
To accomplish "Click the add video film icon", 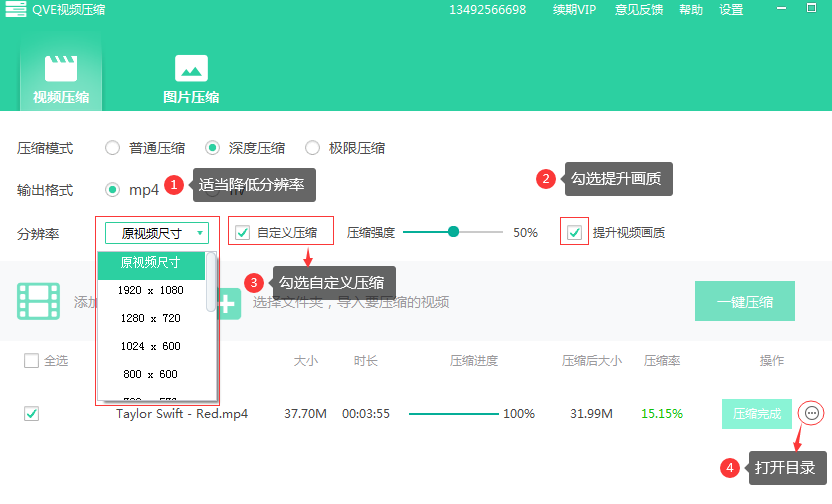I will (38, 301).
